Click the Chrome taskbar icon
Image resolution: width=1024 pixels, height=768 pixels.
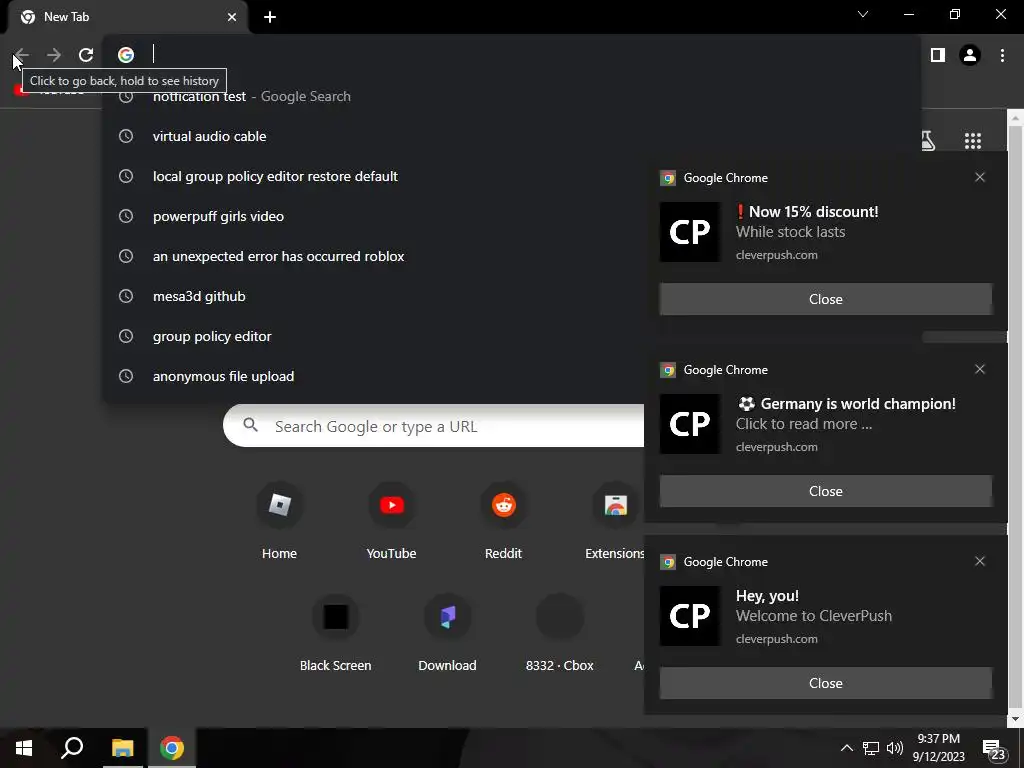click(x=172, y=748)
